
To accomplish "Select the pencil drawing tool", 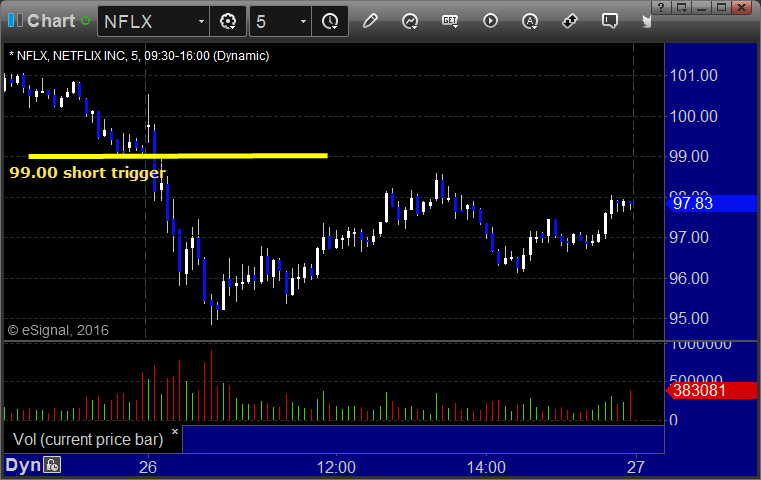I will pos(370,21).
